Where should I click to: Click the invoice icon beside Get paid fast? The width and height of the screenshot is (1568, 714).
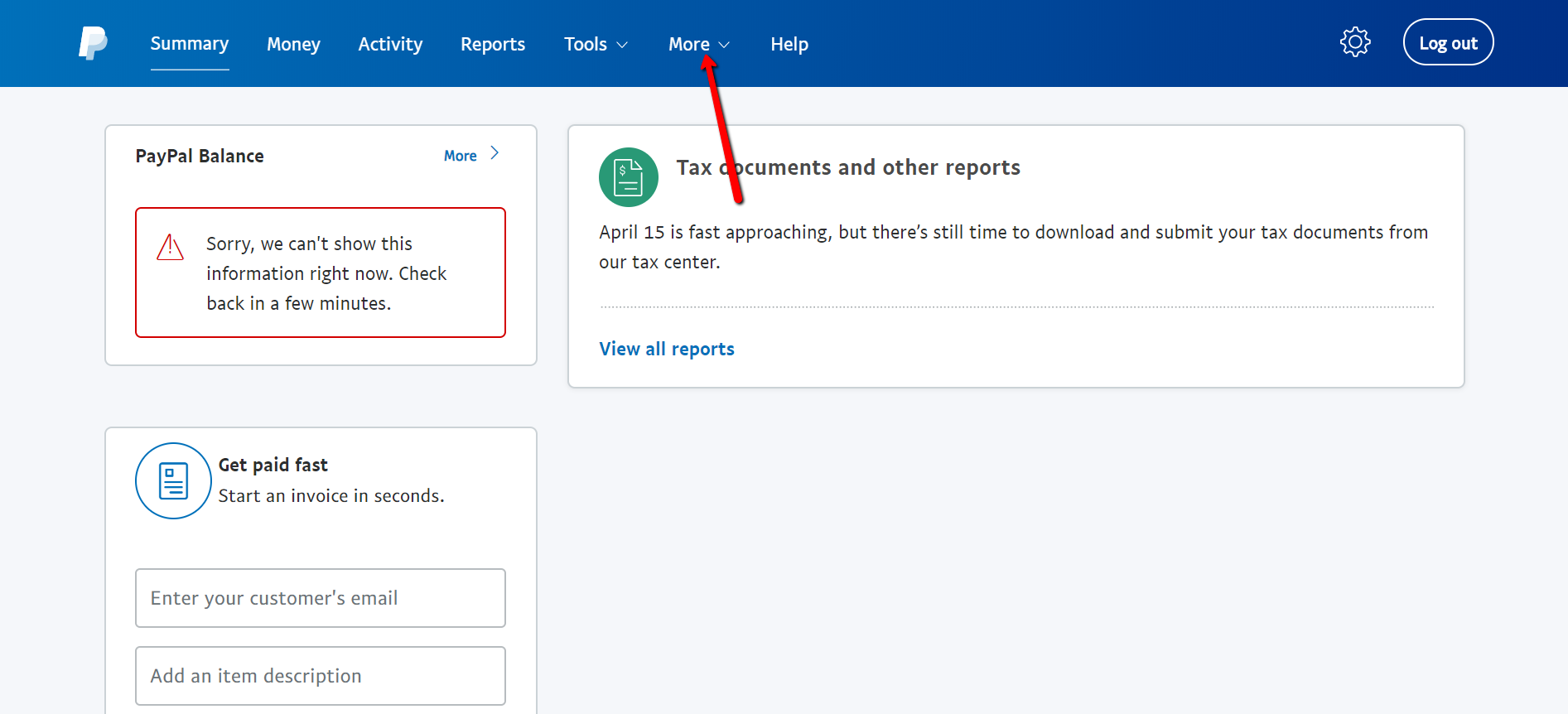point(173,480)
